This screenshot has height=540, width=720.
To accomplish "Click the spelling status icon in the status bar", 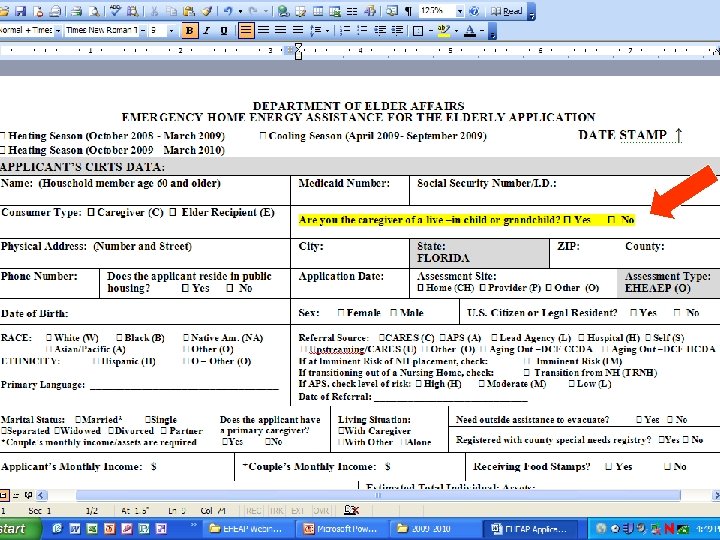I will pyautogui.click(x=351, y=510).
